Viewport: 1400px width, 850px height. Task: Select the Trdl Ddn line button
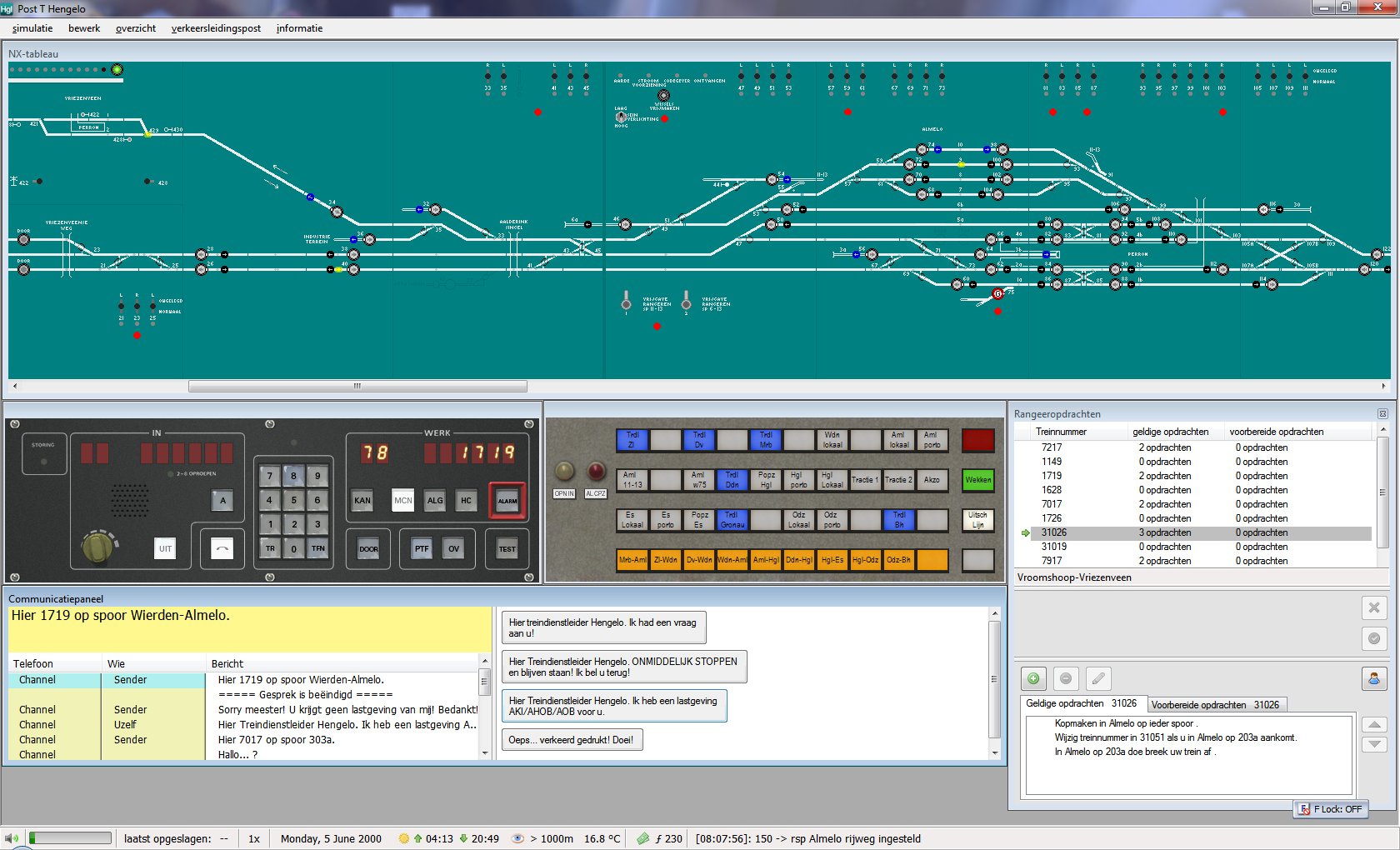pos(732,479)
